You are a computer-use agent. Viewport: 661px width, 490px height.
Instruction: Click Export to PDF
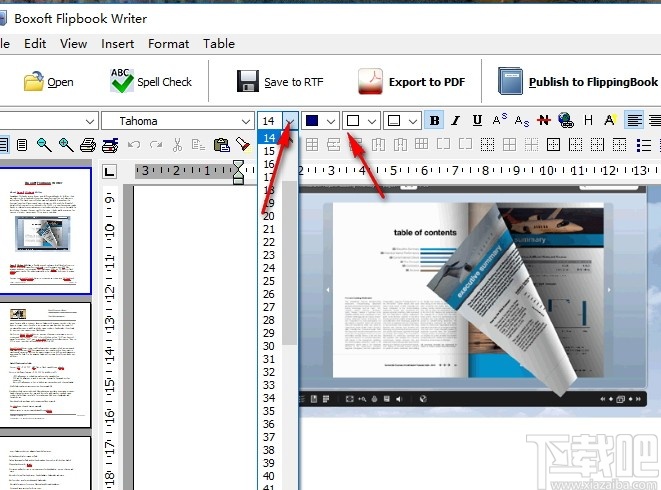411,81
